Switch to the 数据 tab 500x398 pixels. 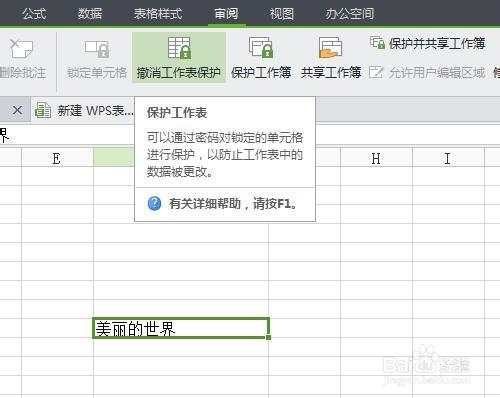90,14
